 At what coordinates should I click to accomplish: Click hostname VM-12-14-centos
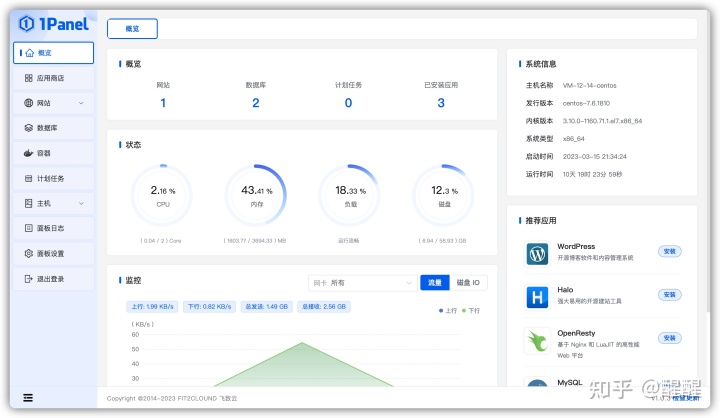click(x=590, y=85)
